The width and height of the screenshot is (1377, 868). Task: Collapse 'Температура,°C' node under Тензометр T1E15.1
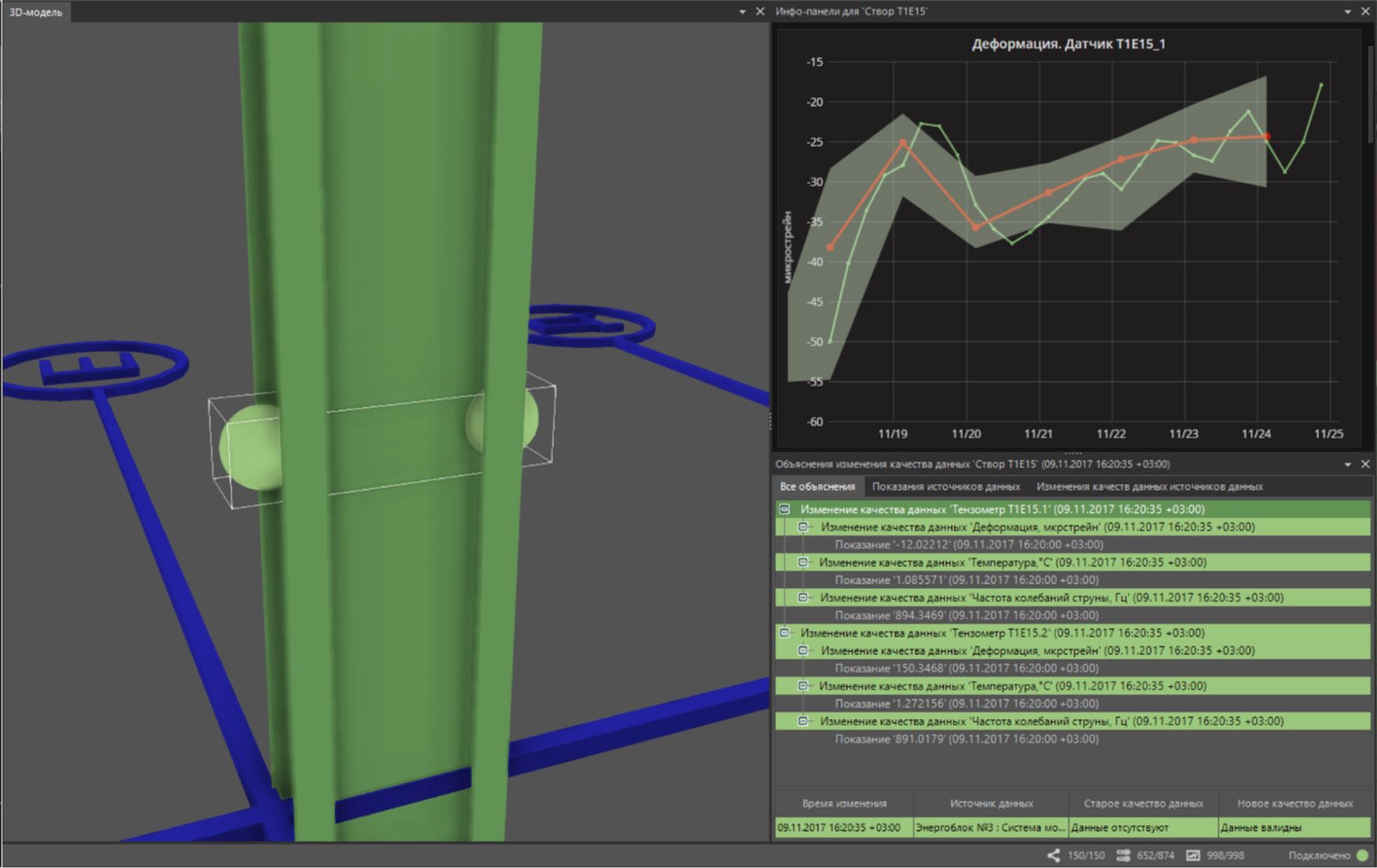click(803, 563)
